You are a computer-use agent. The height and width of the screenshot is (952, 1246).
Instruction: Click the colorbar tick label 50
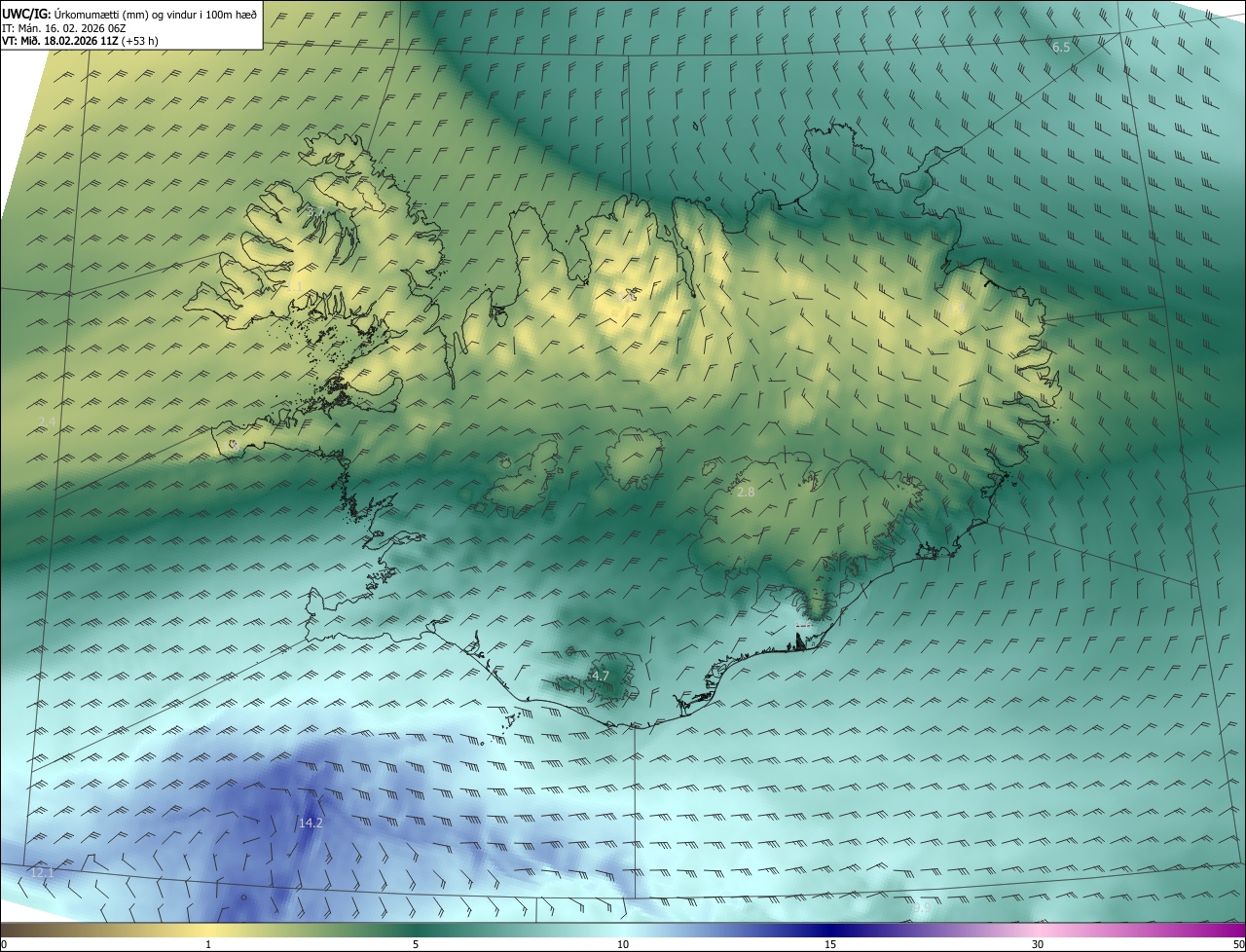pos(1238,945)
